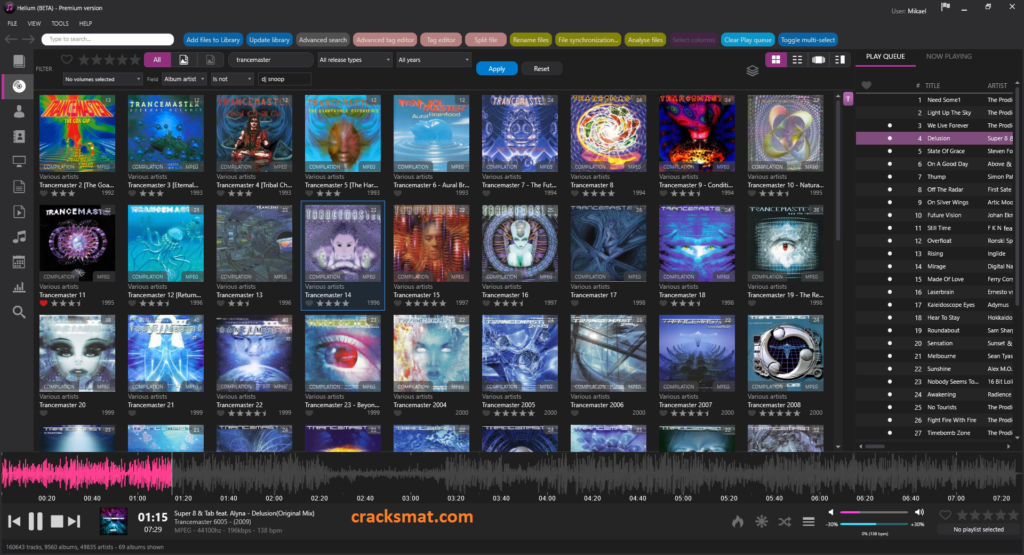Toggle heart column in play queue header
The image size is (1024, 555).
[x=867, y=86]
